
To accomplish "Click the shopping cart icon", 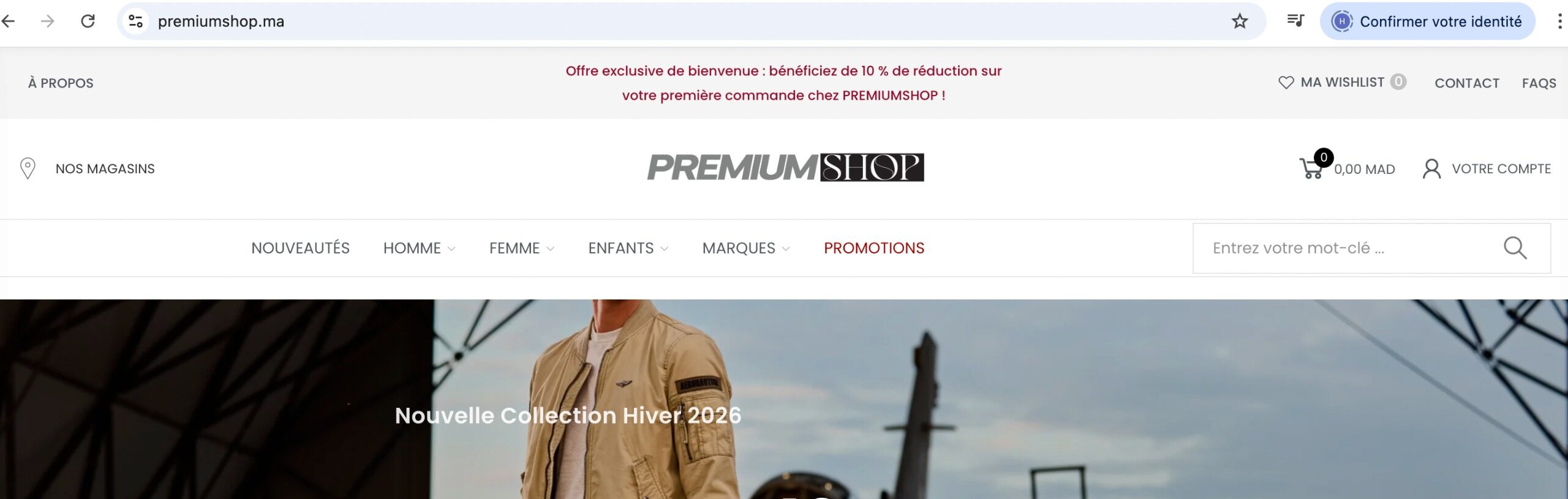I will tap(1311, 168).
